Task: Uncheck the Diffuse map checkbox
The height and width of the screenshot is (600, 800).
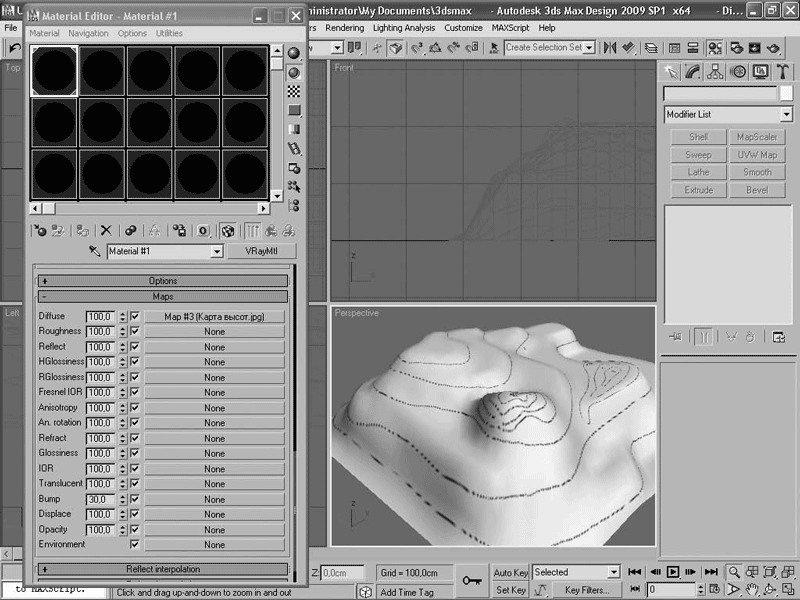Action: coord(134,317)
